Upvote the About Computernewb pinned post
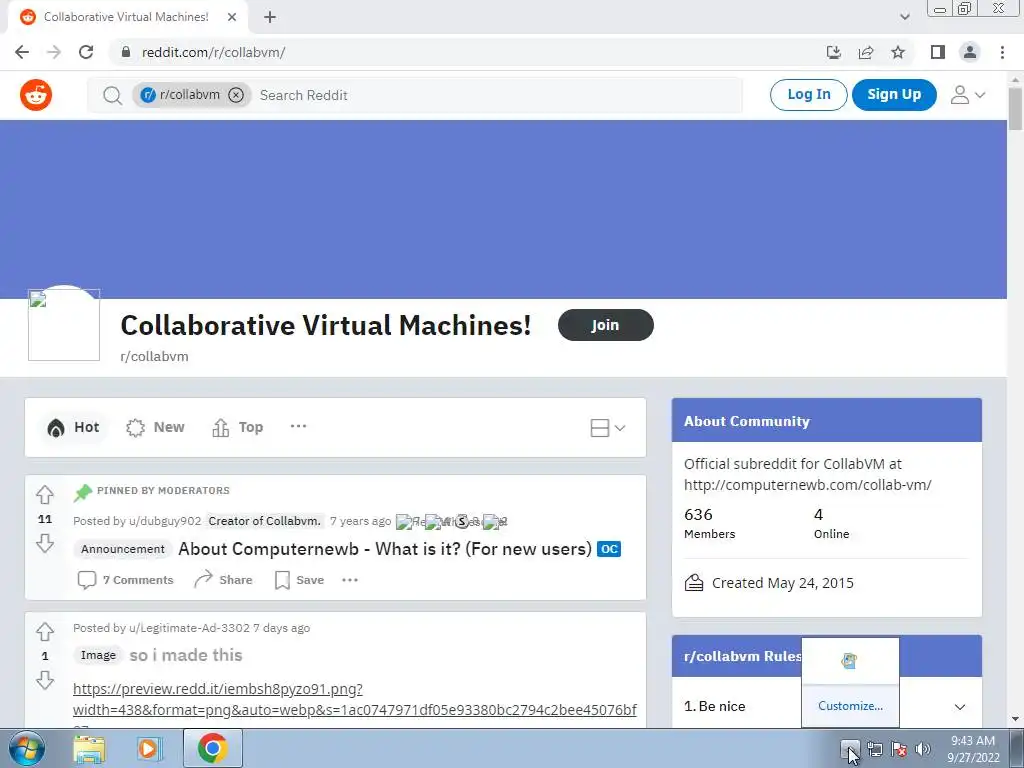Image resolution: width=1024 pixels, height=768 pixels. pos(44,495)
